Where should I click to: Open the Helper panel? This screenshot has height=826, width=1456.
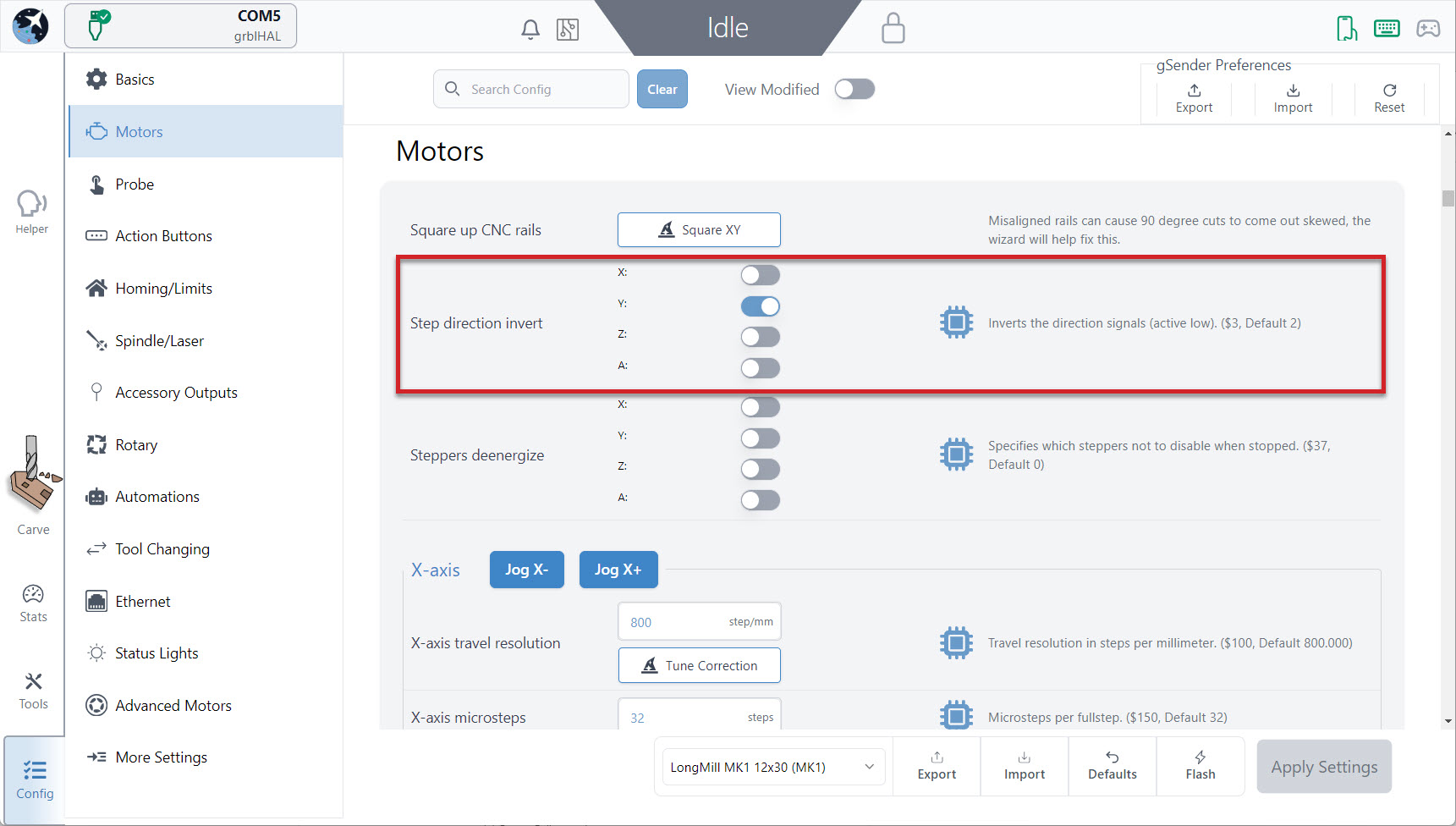[32, 212]
